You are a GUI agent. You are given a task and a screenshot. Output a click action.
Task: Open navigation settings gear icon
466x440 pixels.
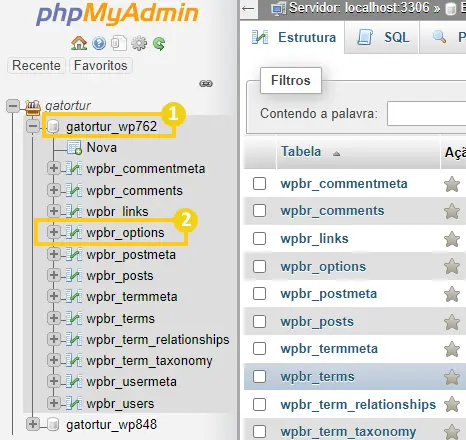click(139, 43)
